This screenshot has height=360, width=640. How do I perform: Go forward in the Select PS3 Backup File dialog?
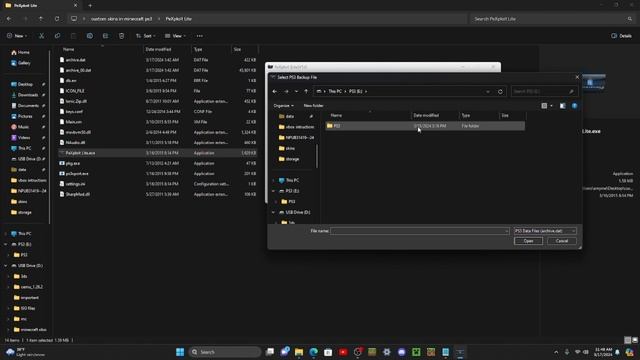(x=286, y=91)
